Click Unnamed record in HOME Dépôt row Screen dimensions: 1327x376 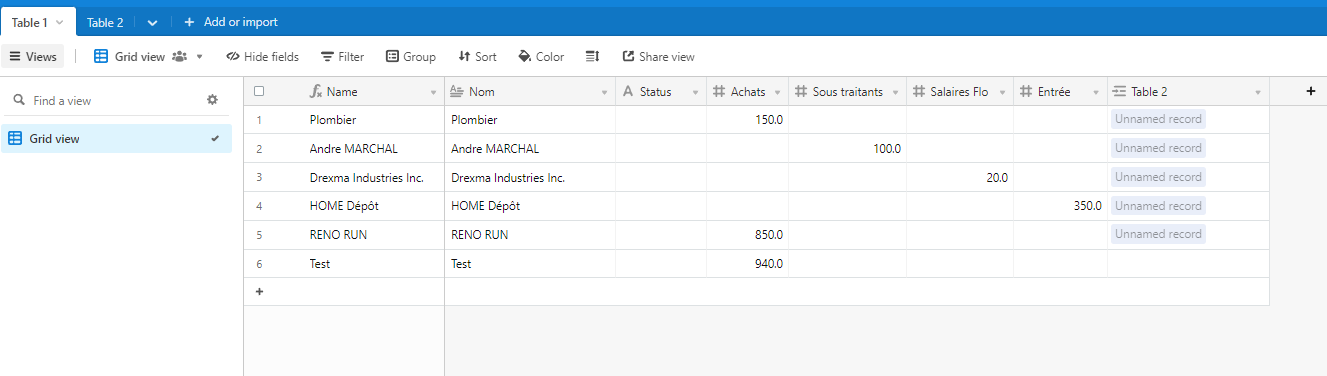[x=1158, y=206]
